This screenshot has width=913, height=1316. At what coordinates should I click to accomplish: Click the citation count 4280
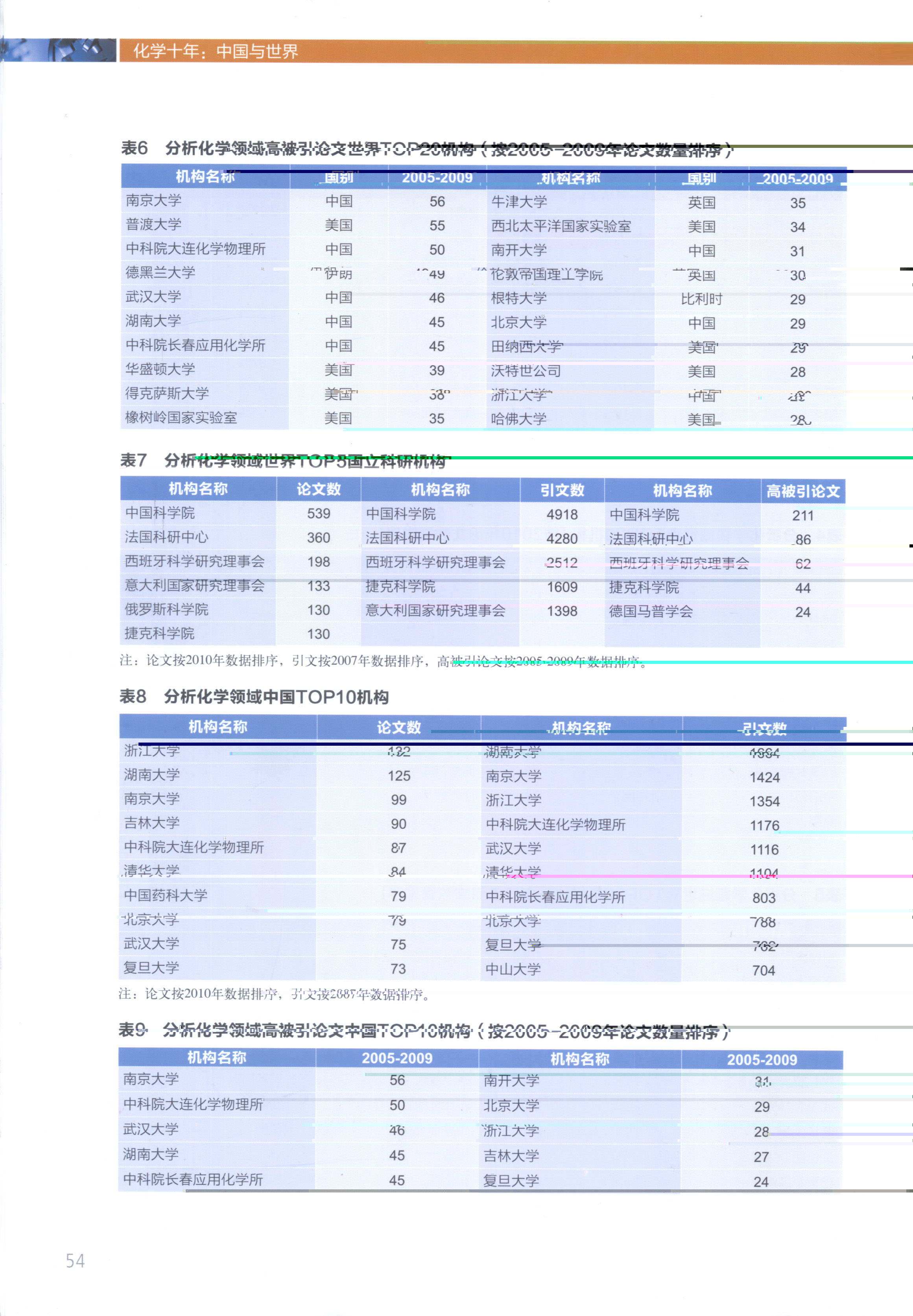click(x=562, y=539)
